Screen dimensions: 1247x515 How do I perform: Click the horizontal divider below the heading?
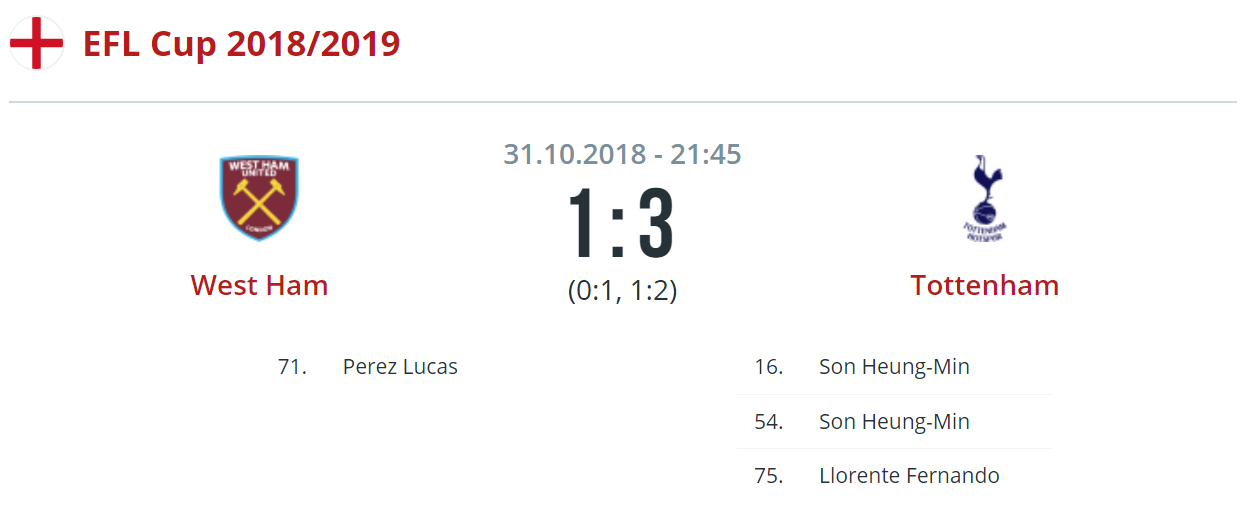(623, 102)
